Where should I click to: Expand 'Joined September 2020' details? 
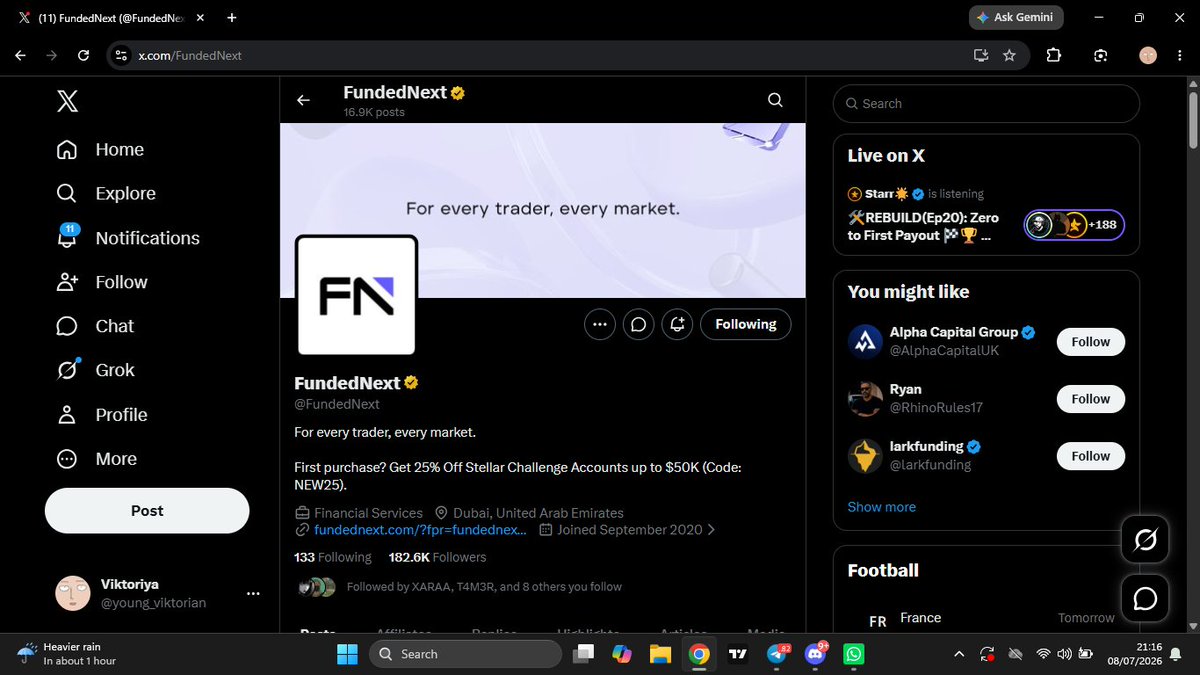[627, 530]
